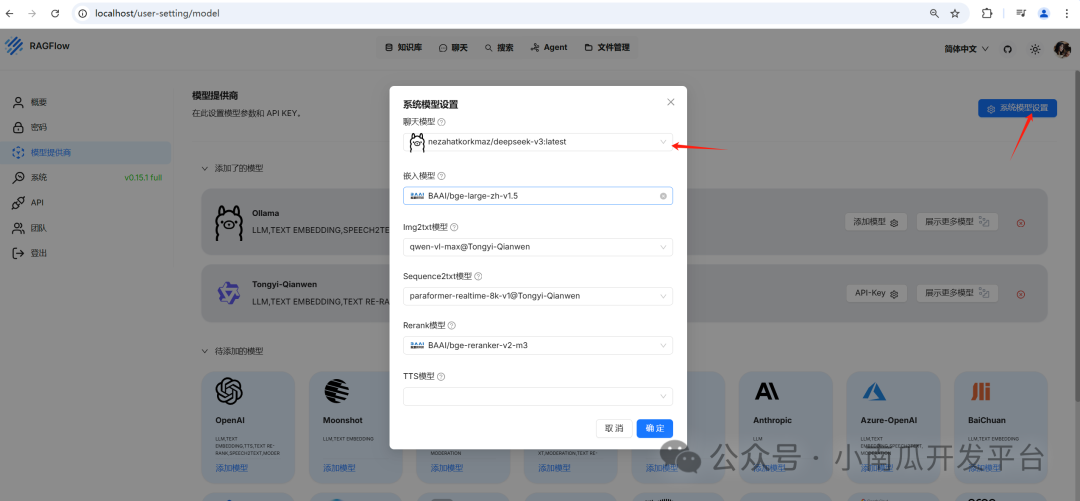Go to the Agent tab

click(x=549, y=48)
